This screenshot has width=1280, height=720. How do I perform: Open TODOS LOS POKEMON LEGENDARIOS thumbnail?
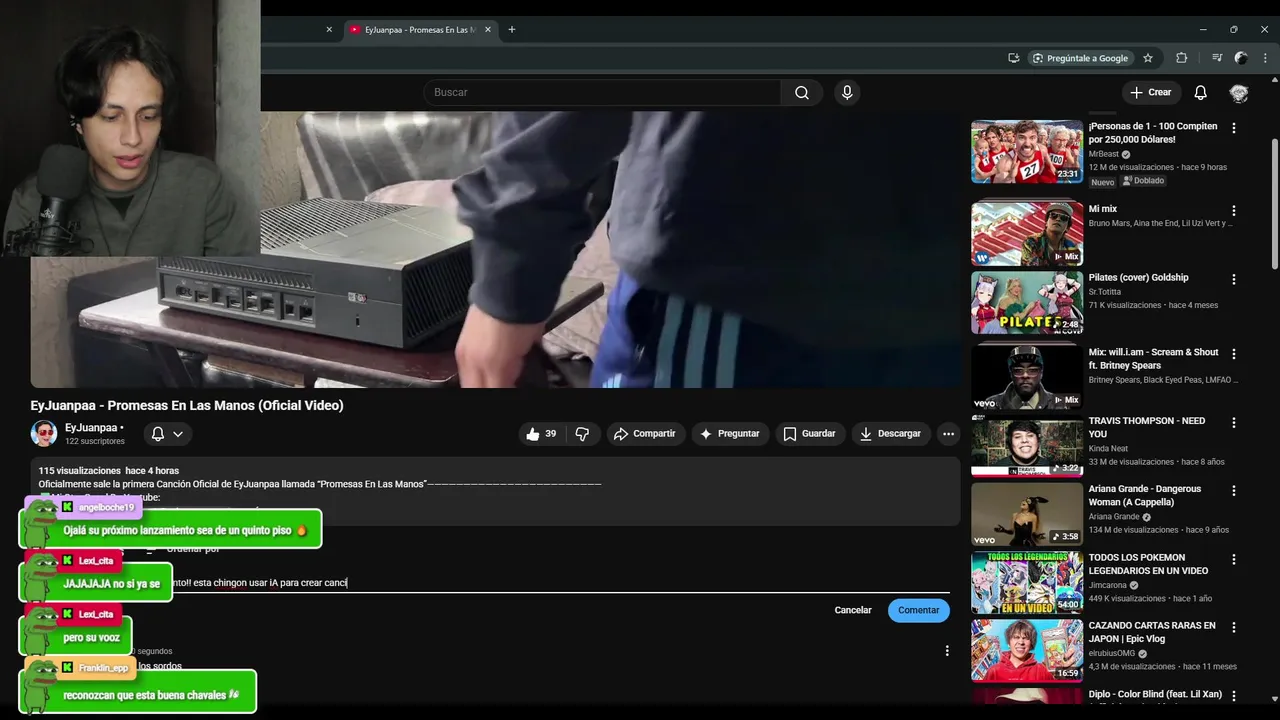coord(1027,583)
